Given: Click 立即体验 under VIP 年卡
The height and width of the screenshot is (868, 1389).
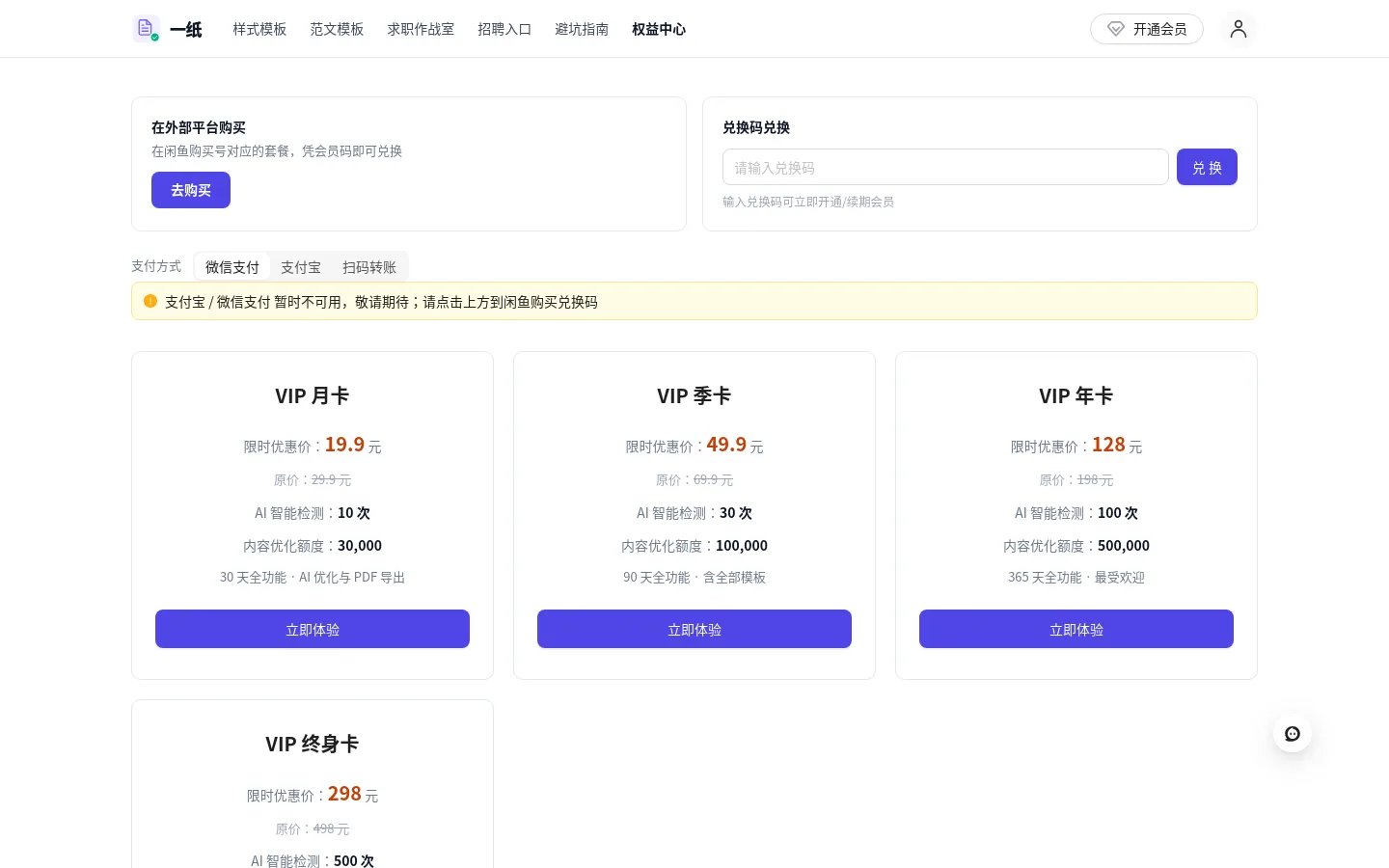Looking at the screenshot, I should click(1076, 629).
